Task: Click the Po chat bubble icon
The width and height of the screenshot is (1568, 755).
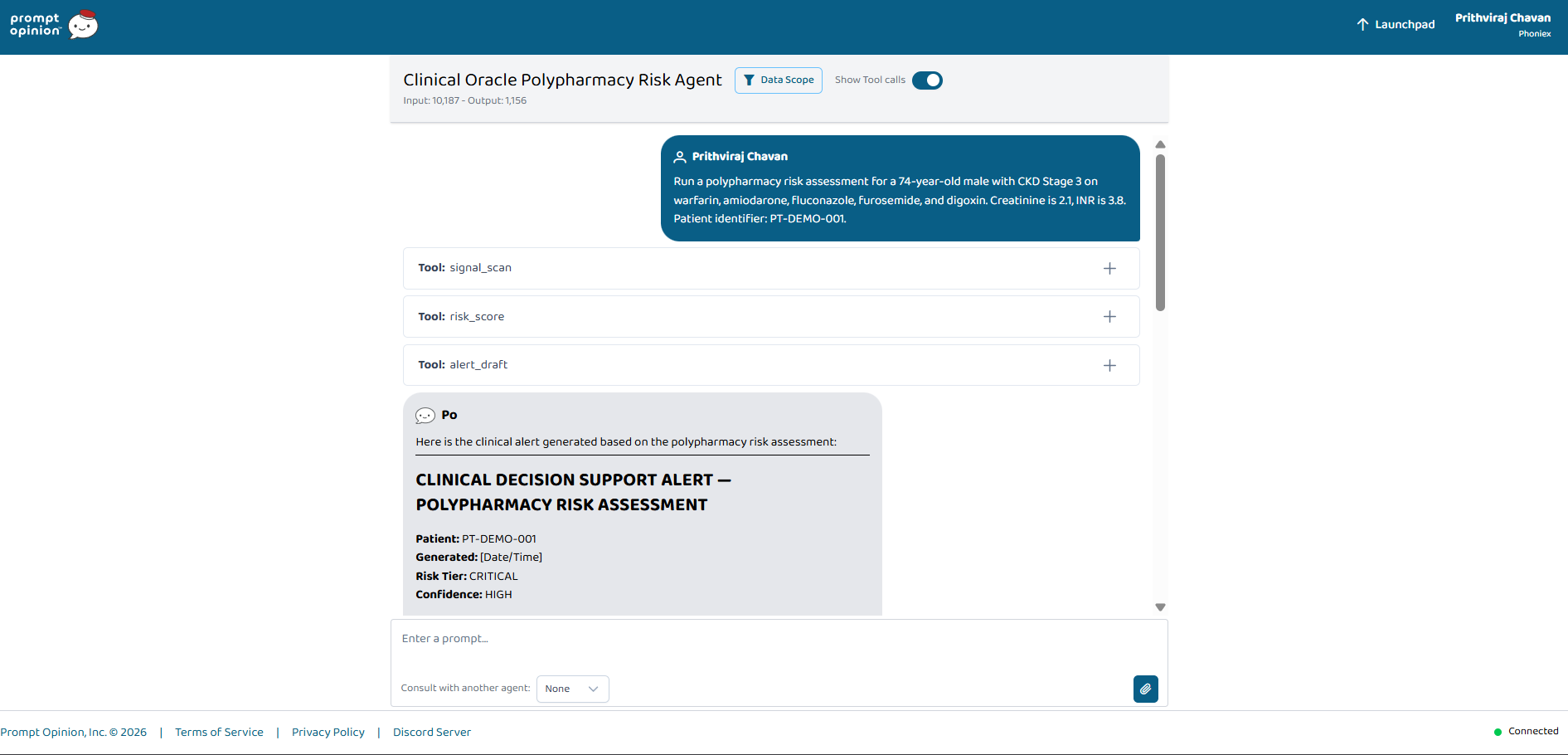Action: click(x=425, y=416)
